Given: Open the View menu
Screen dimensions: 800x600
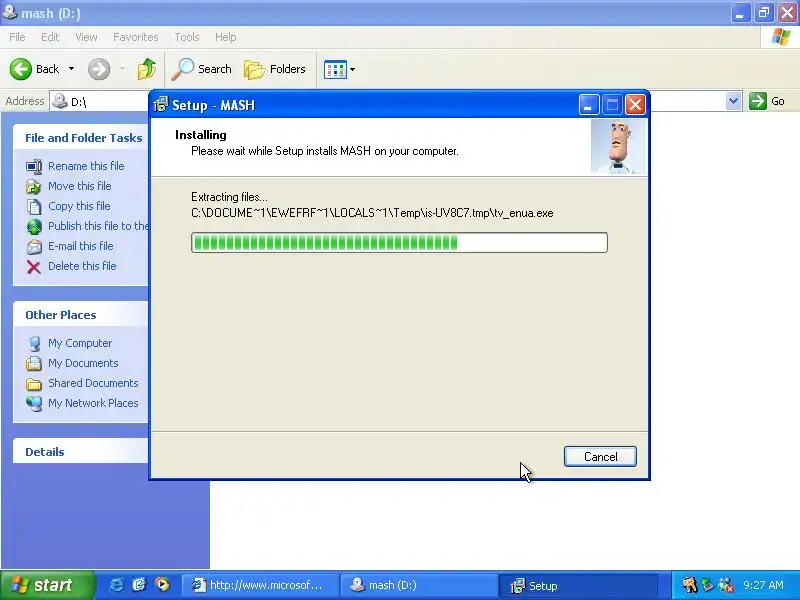Looking at the screenshot, I should [x=86, y=37].
